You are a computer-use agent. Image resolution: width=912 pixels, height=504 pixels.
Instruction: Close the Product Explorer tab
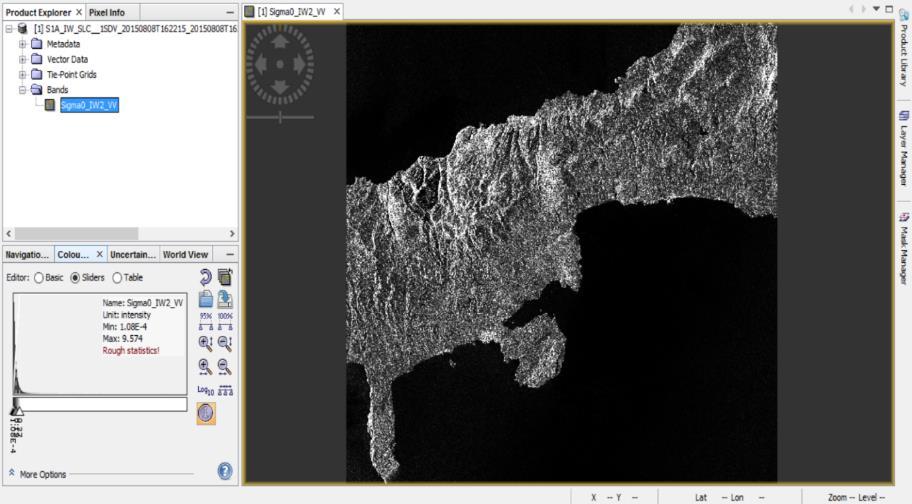[79, 12]
